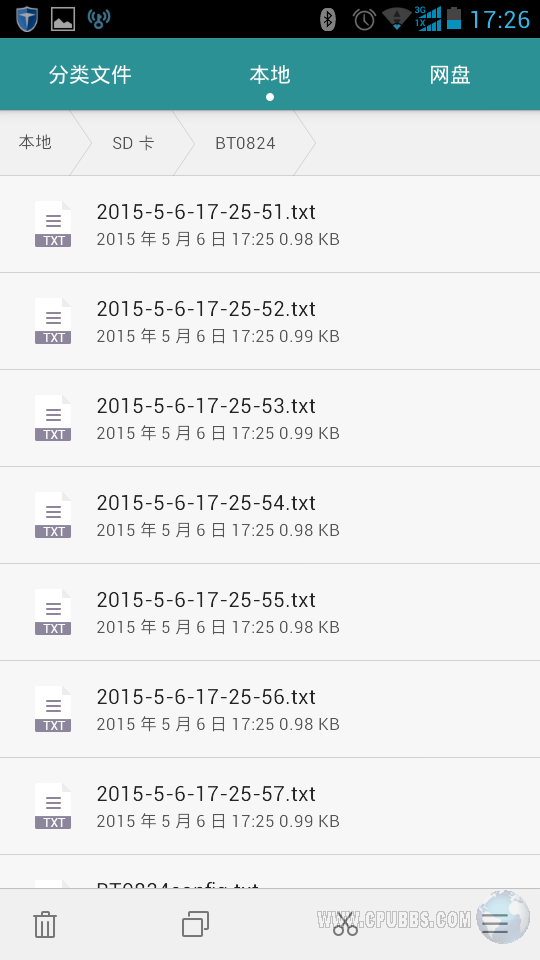Tap the TXT icon of 2015-5-6-17-25-51.txt

coord(53,224)
